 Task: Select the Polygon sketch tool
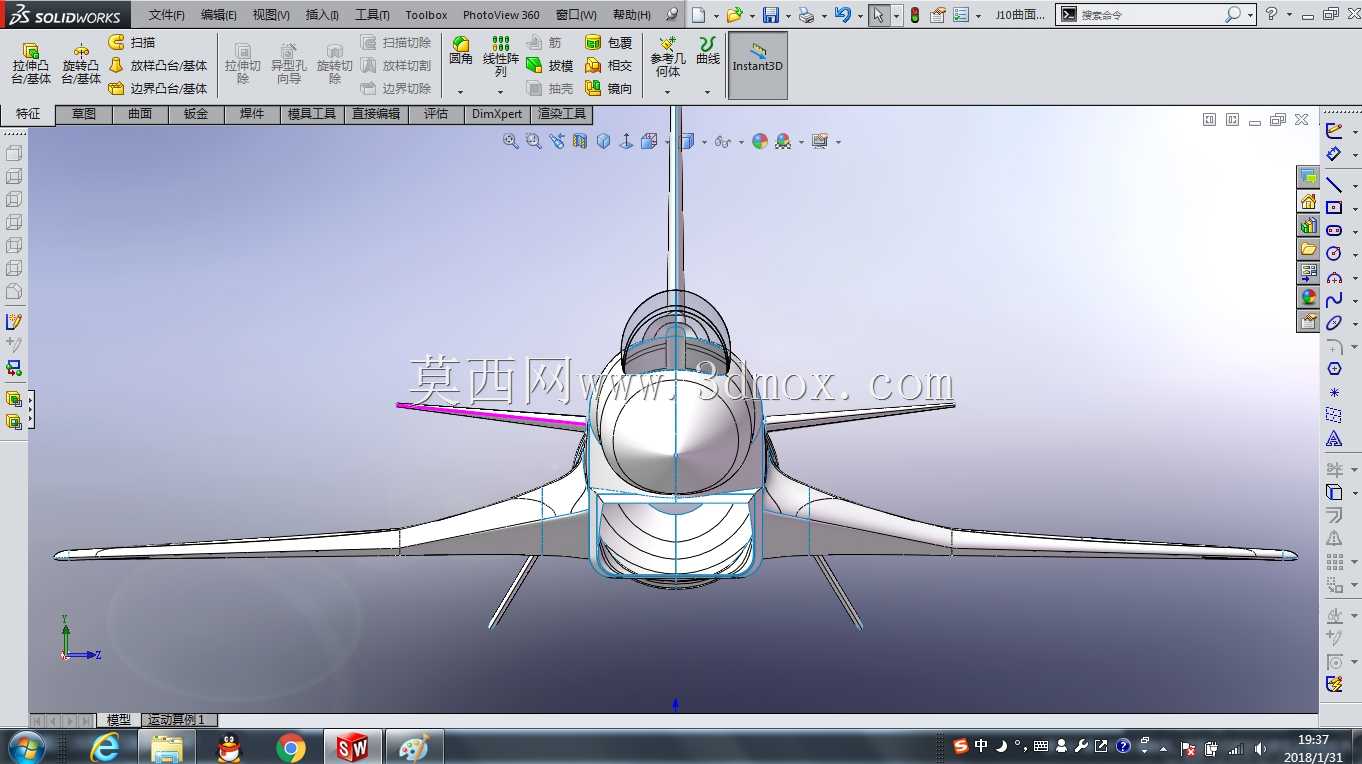[x=1334, y=369]
